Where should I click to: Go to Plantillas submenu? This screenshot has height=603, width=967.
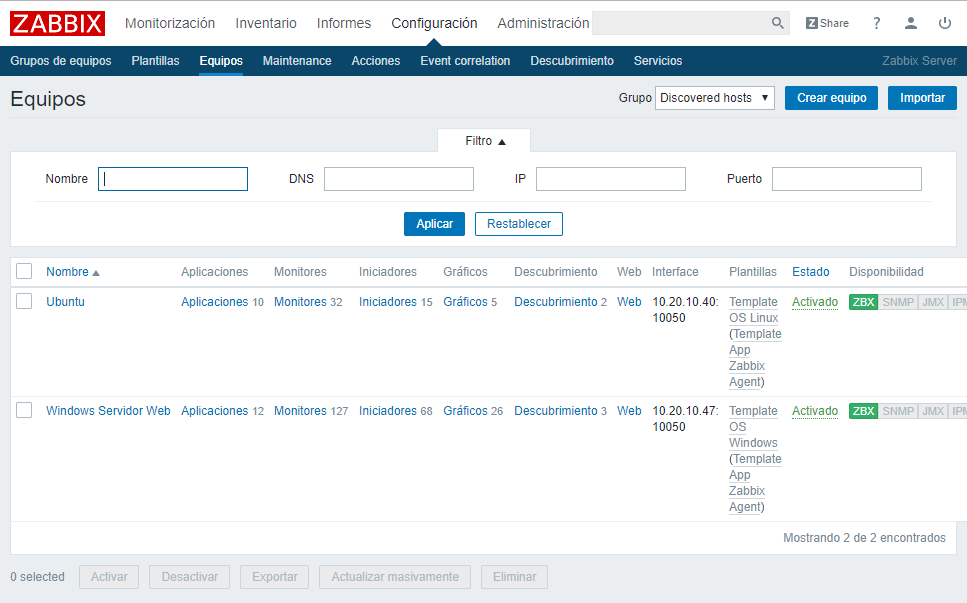155,61
